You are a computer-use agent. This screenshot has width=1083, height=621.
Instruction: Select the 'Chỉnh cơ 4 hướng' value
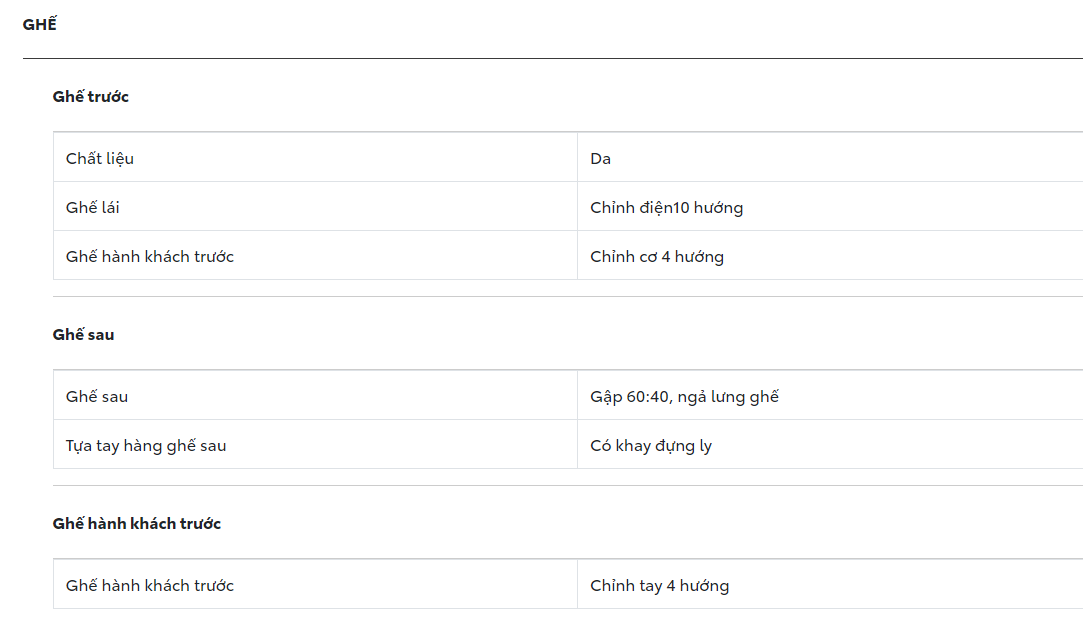click(x=657, y=257)
